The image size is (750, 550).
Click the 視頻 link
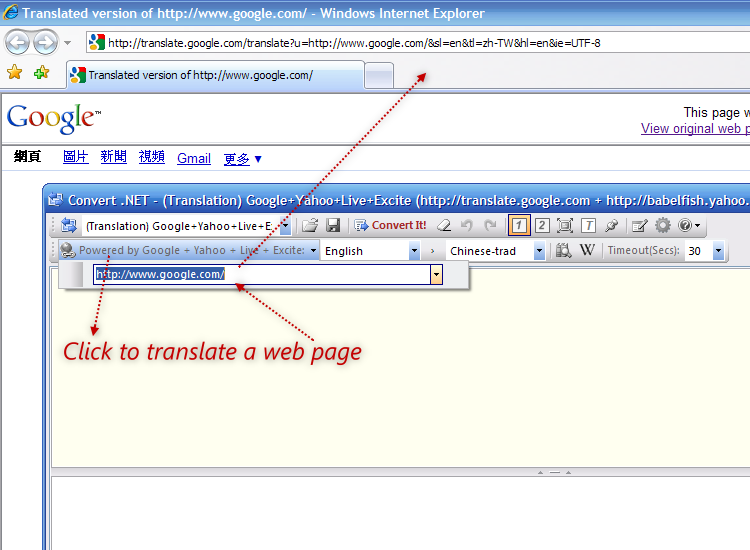[x=152, y=156]
